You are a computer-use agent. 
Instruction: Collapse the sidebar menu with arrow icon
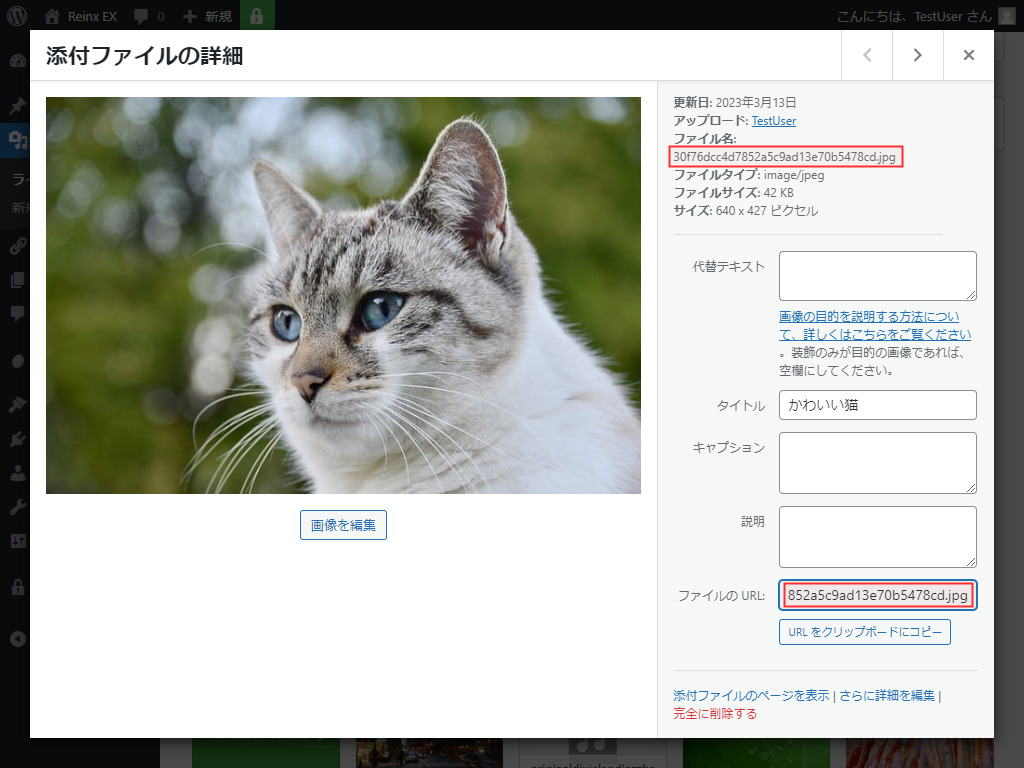(18, 639)
